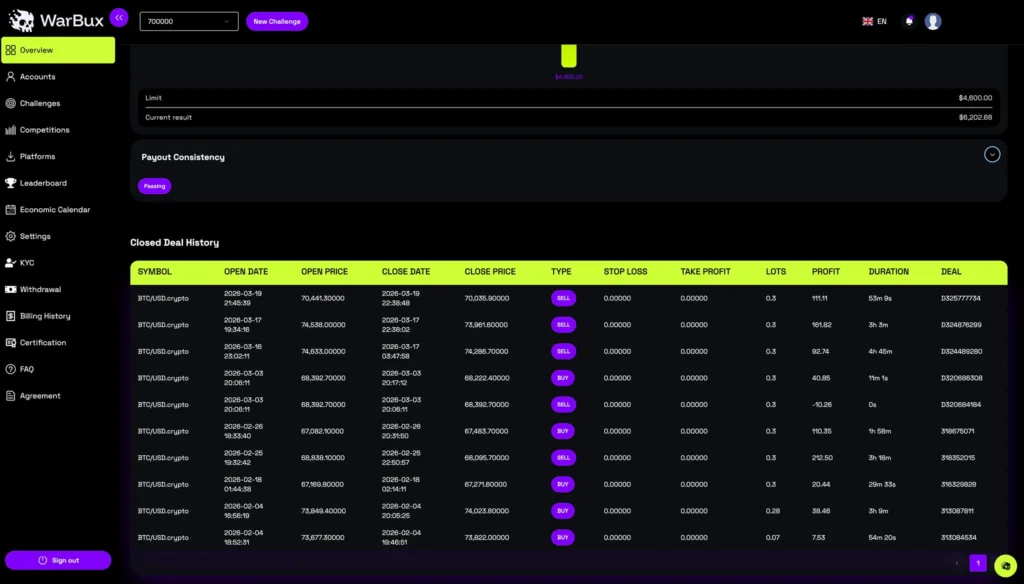1024x584 pixels.
Task: Go to Overview in sidebar
Action: point(58,50)
